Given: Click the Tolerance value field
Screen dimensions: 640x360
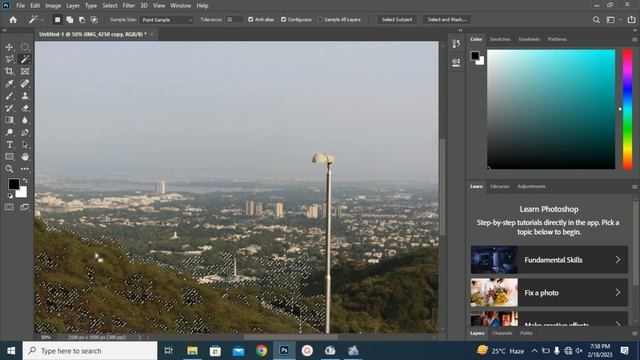Looking at the screenshot, I should [x=234, y=20].
